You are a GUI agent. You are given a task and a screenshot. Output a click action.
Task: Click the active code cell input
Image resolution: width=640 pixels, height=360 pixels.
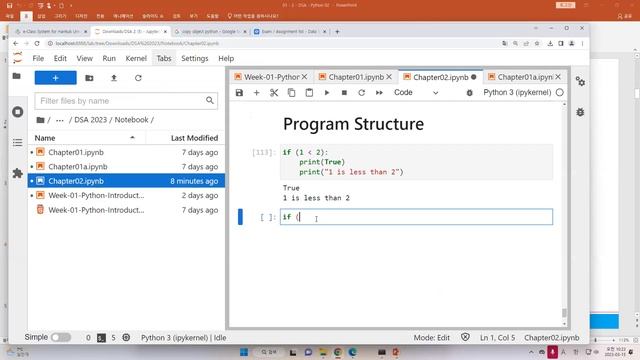pyautogui.click(x=416, y=217)
